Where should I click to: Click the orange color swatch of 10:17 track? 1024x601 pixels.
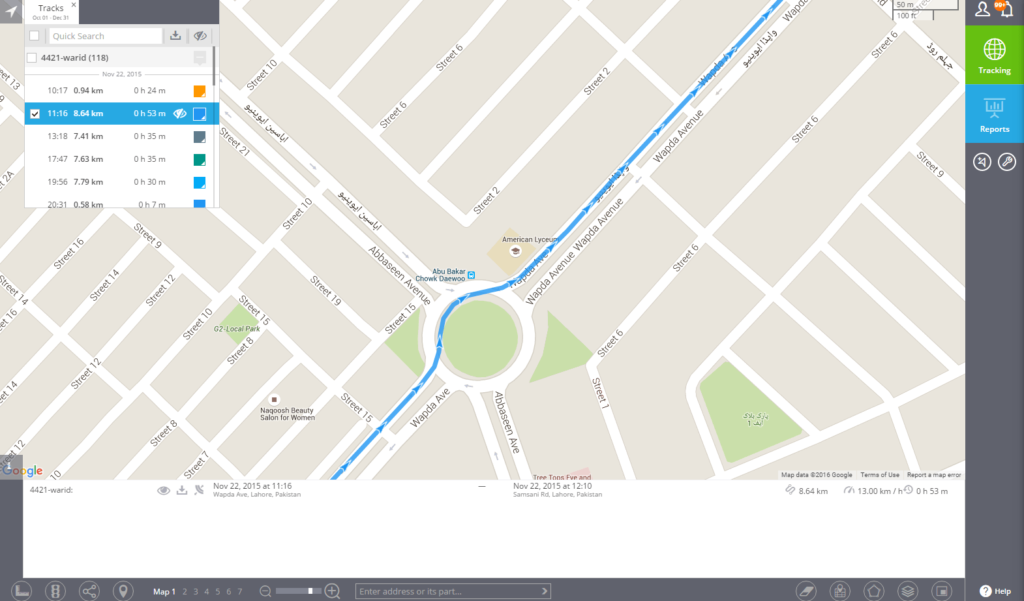(x=199, y=91)
